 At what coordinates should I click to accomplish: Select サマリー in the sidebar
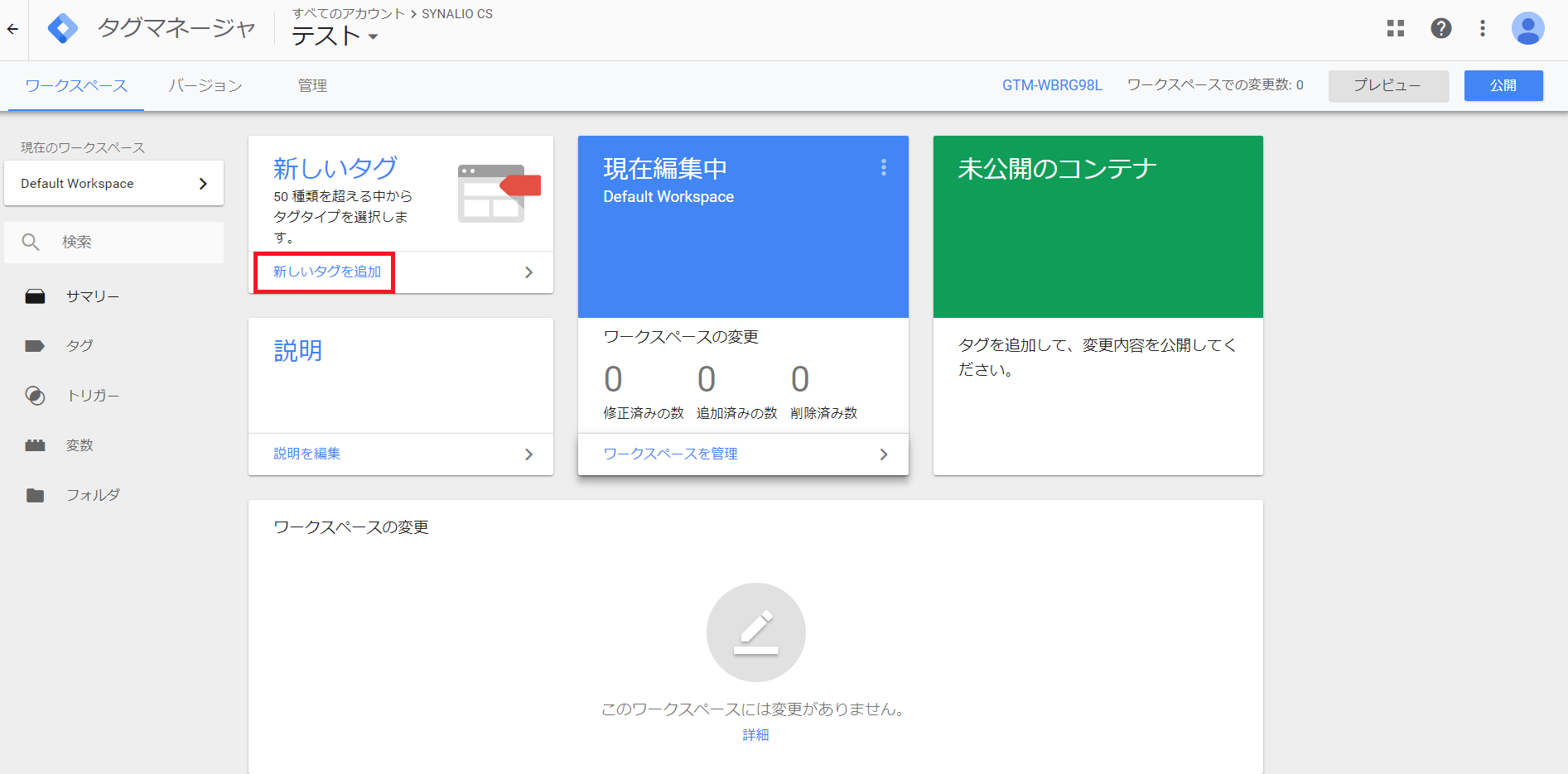93,296
